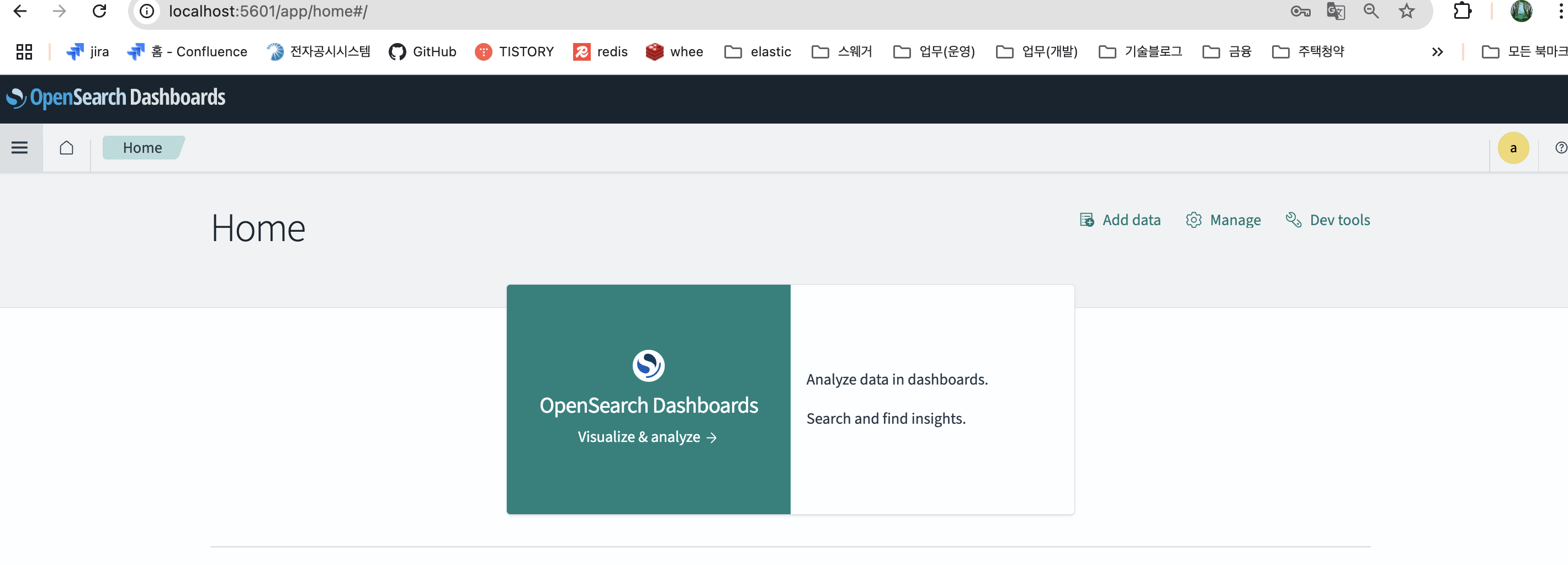This screenshot has height=565, width=1568.
Task: Open the TISTORY bookmark
Action: (515, 52)
